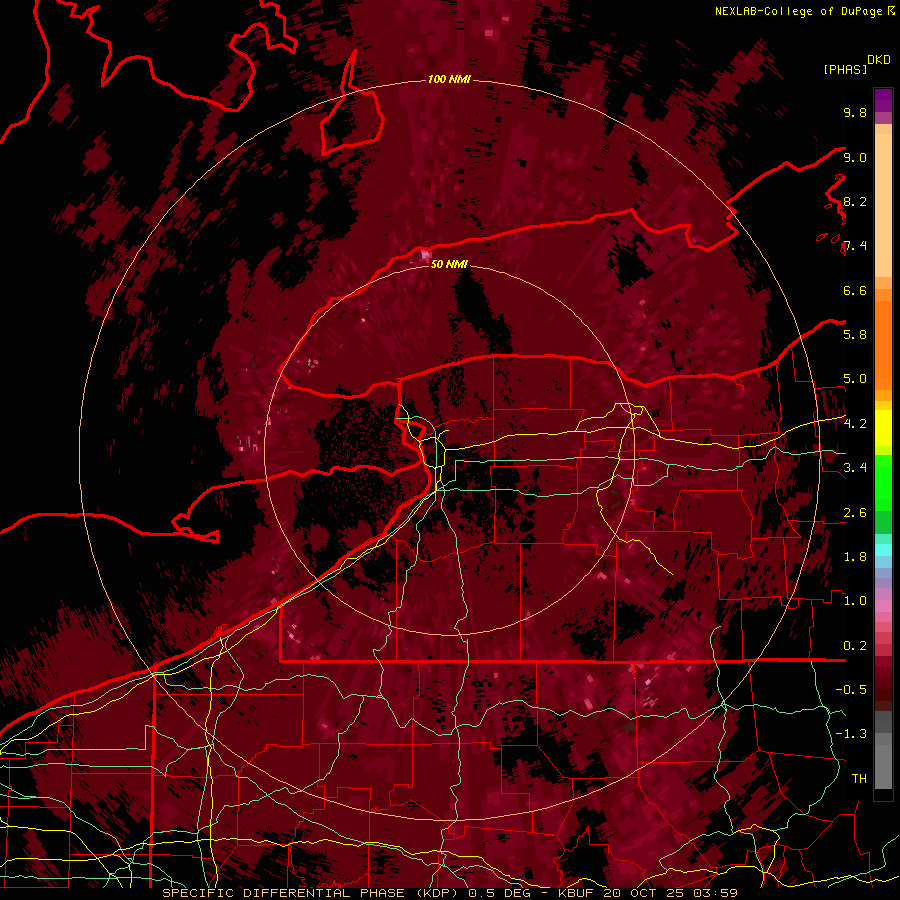
Task: Click the DKD unit label above legend
Action: point(879,60)
